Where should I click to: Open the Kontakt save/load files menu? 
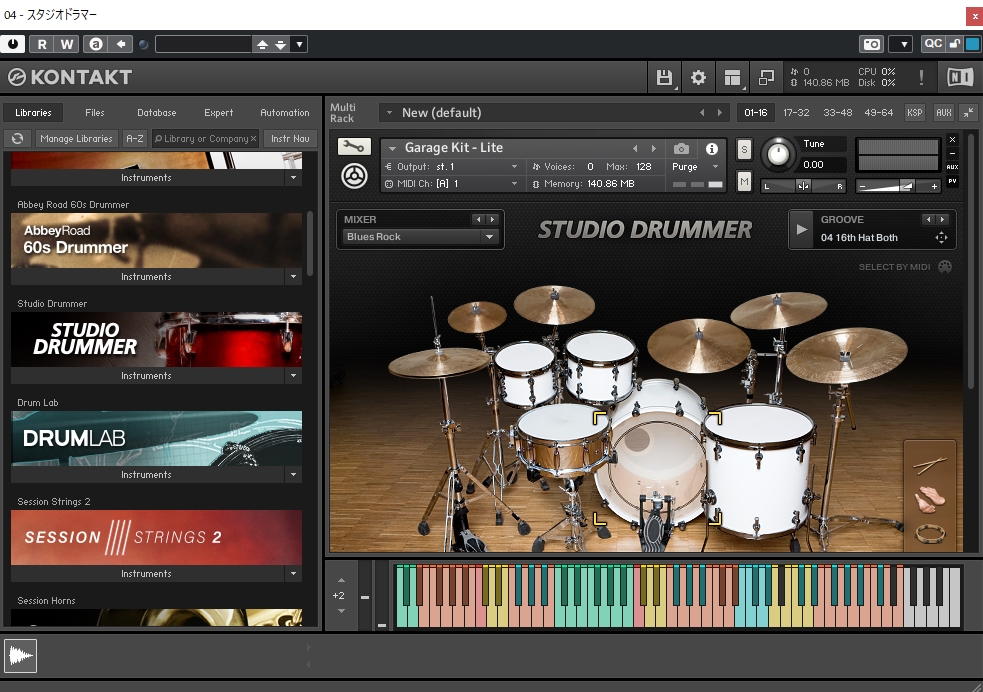(x=664, y=77)
